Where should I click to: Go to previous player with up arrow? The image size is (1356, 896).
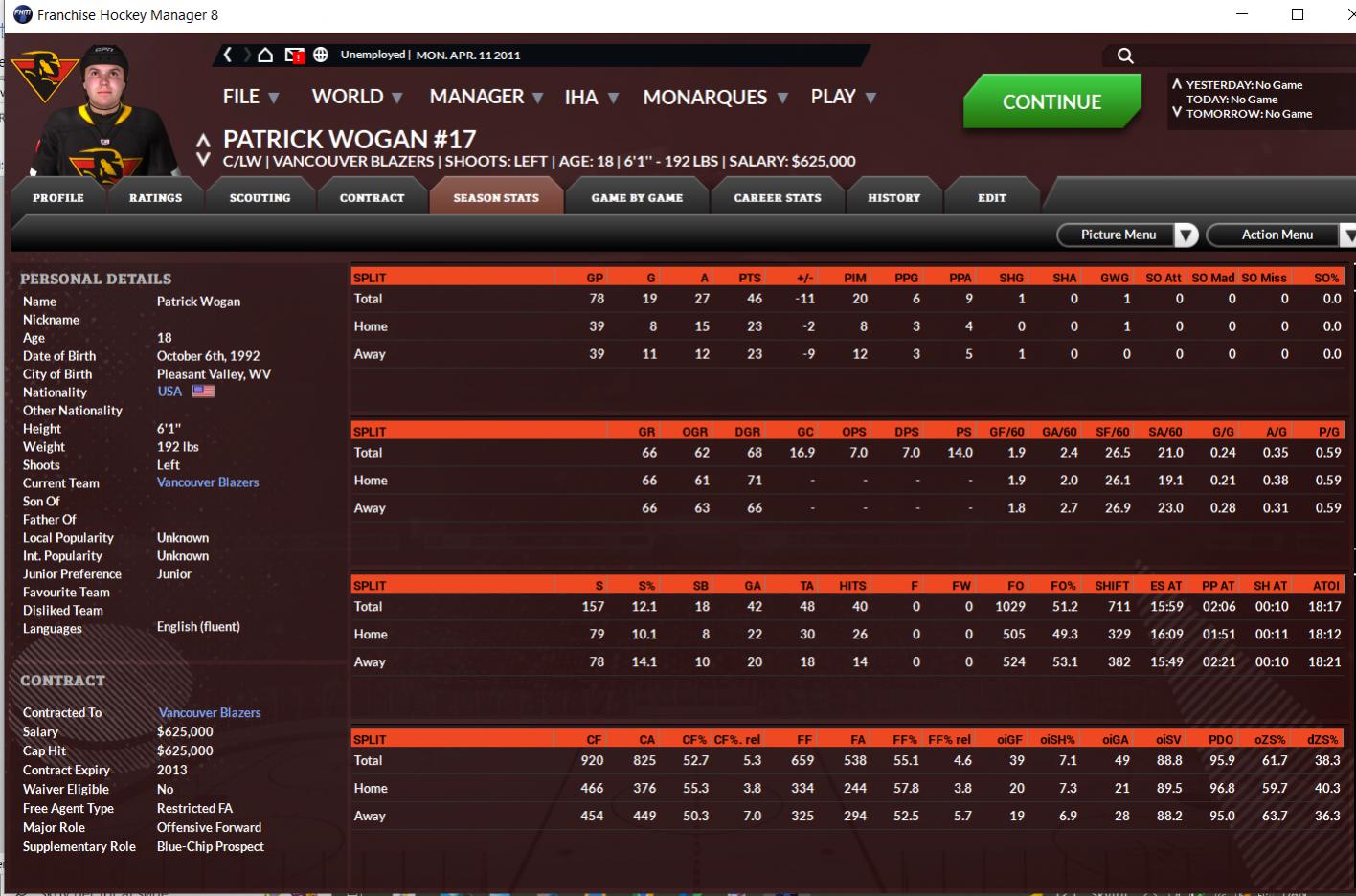203,141
